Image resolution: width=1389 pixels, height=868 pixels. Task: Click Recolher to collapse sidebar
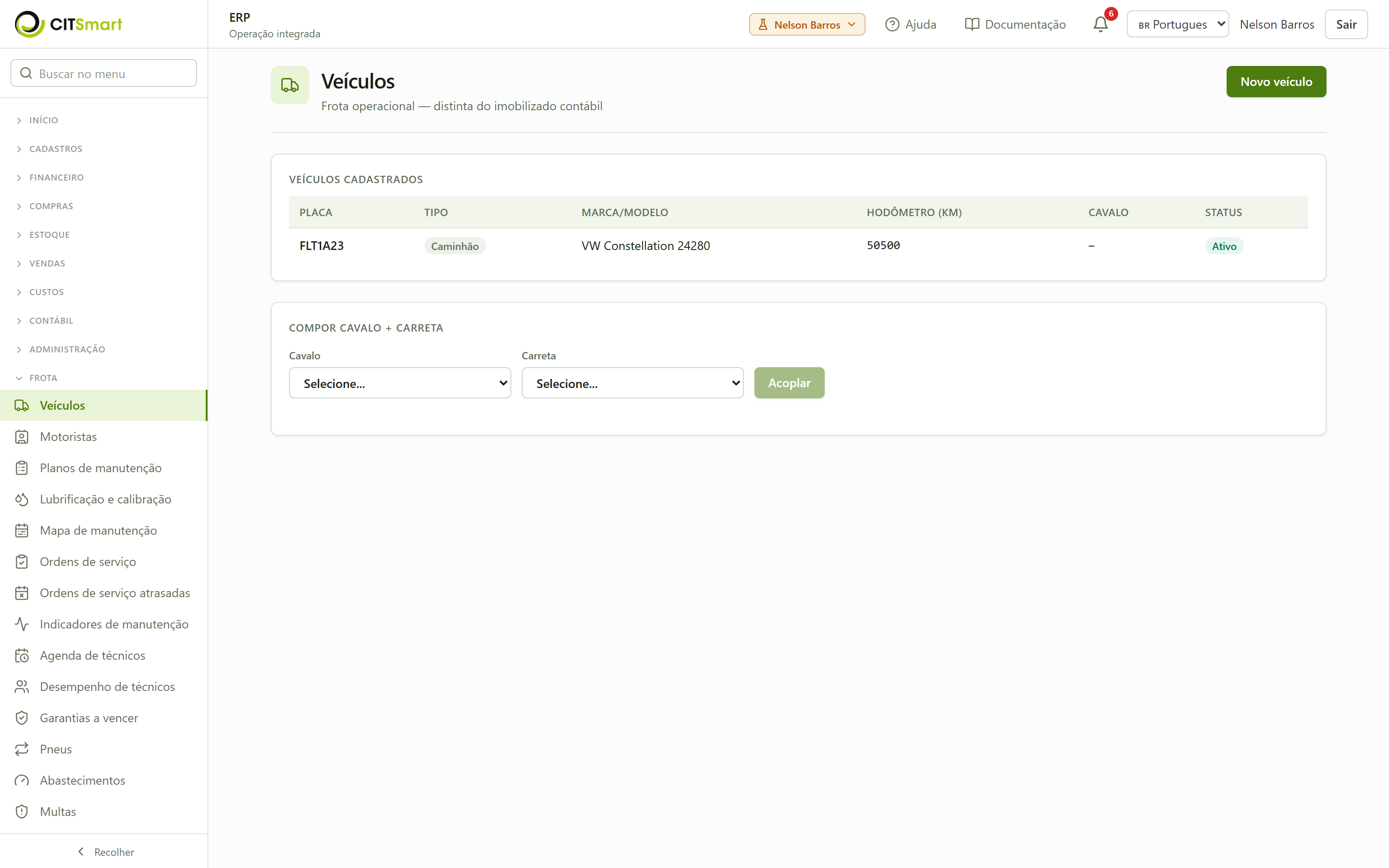pyautogui.click(x=105, y=852)
